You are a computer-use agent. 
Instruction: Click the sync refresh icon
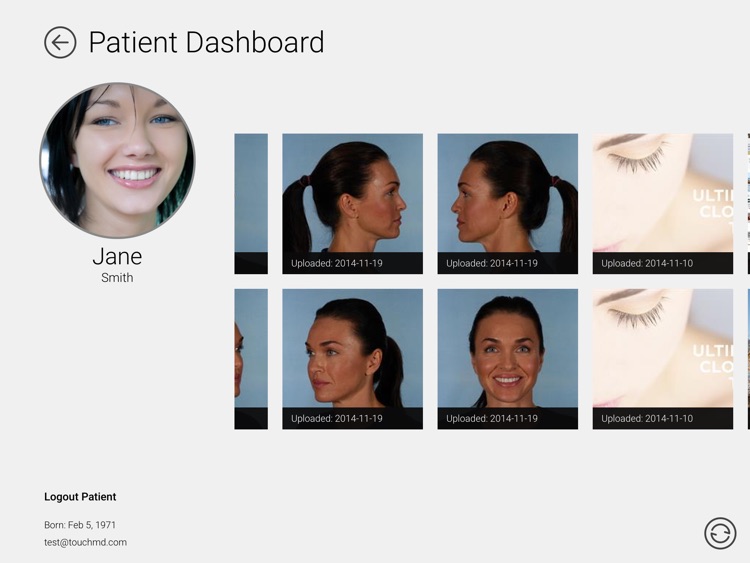720,533
